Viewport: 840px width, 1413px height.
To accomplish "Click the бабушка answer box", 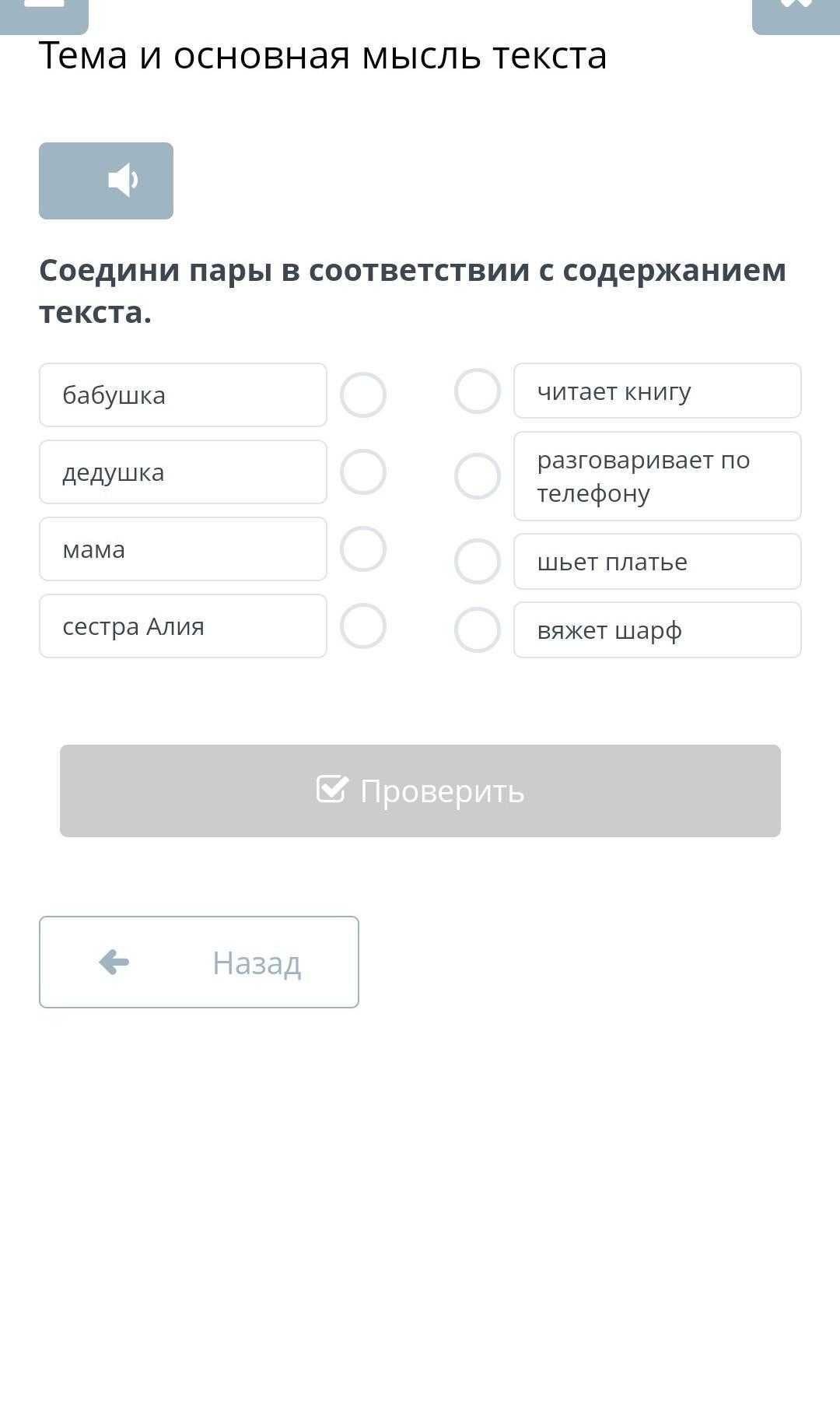I will click(x=183, y=395).
